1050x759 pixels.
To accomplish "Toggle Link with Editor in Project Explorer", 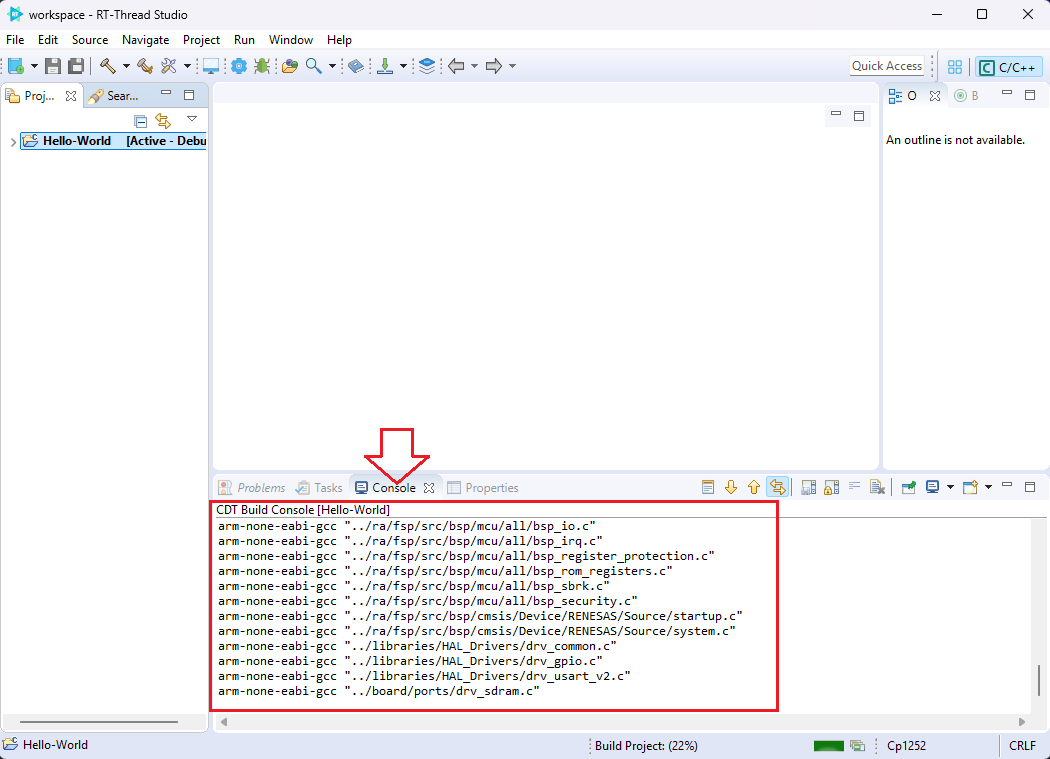I will [163, 120].
